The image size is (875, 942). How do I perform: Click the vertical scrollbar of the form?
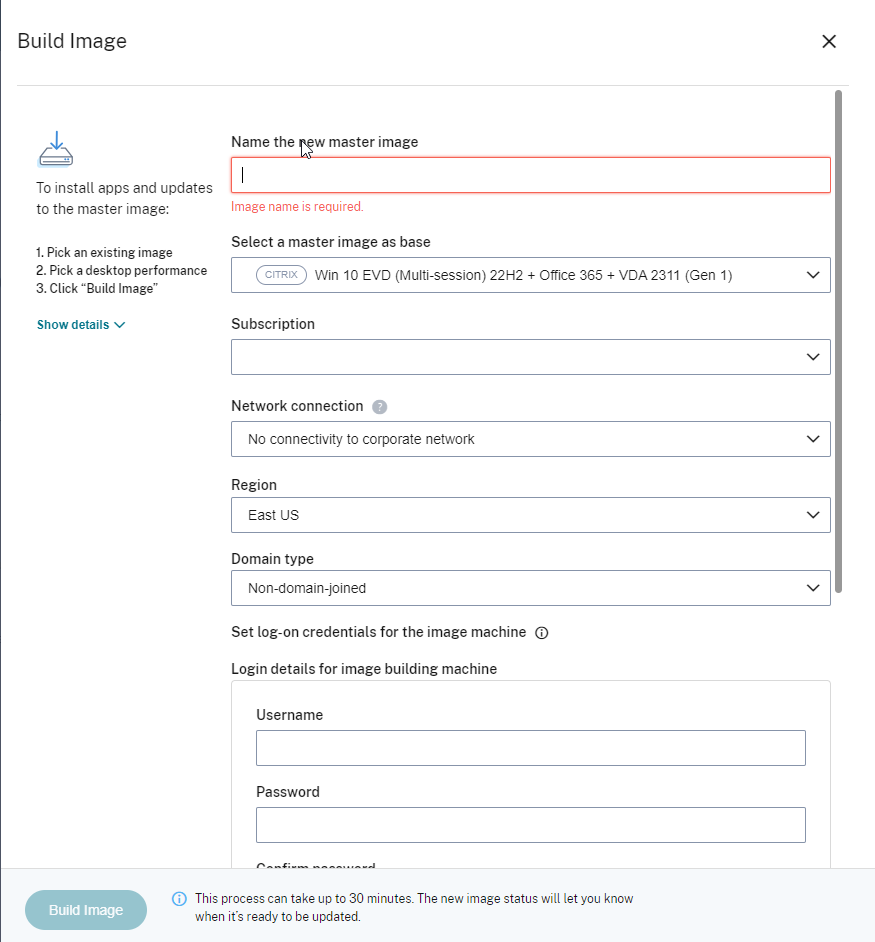click(838, 340)
